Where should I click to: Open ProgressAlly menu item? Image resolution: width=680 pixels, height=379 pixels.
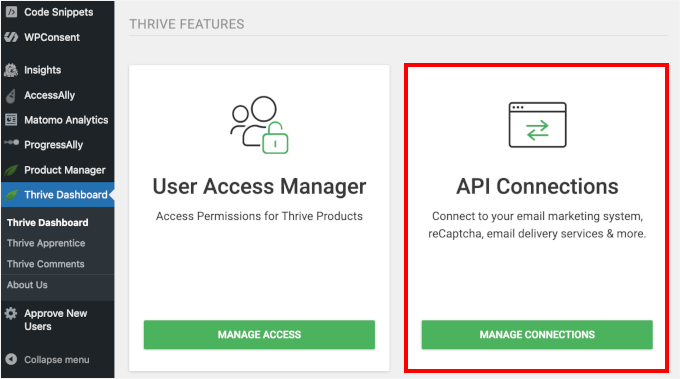click(x=53, y=145)
